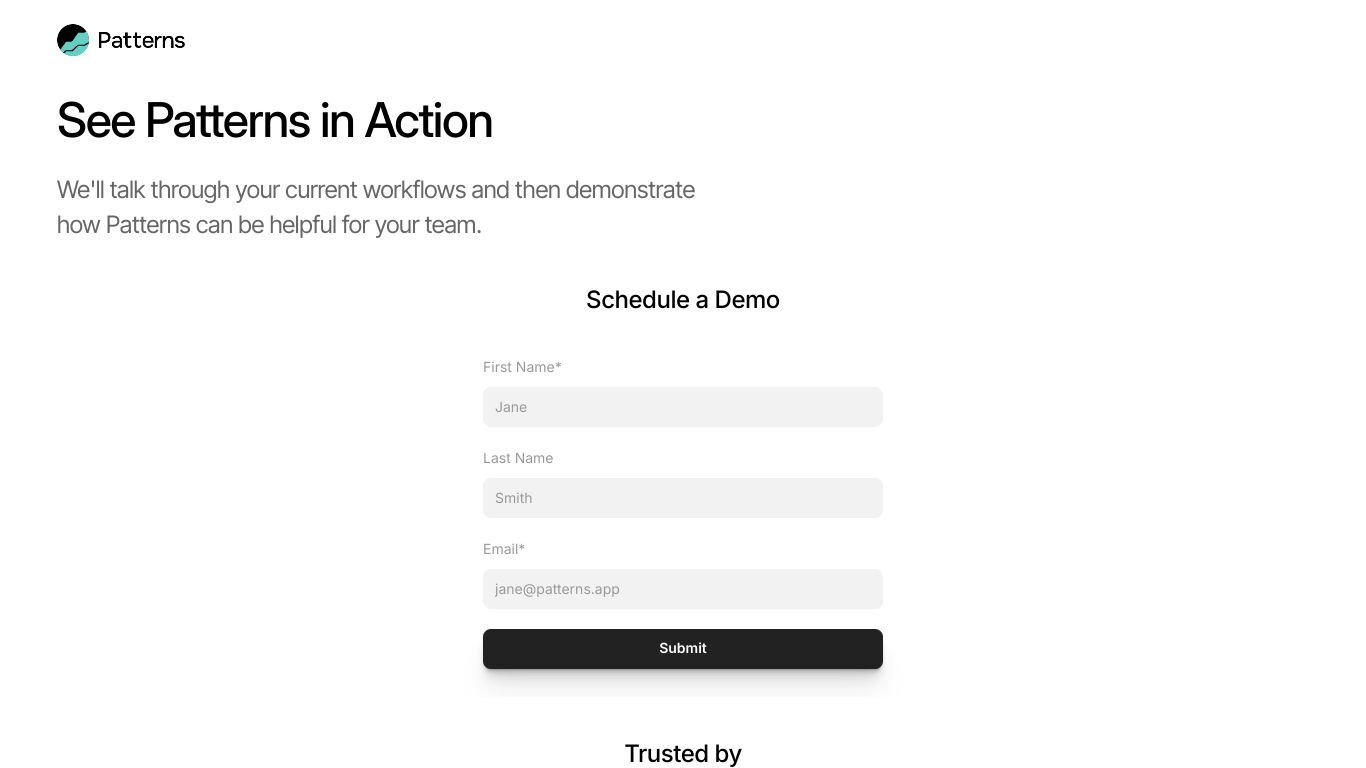Click the required asterisk after Email

click(x=522, y=548)
